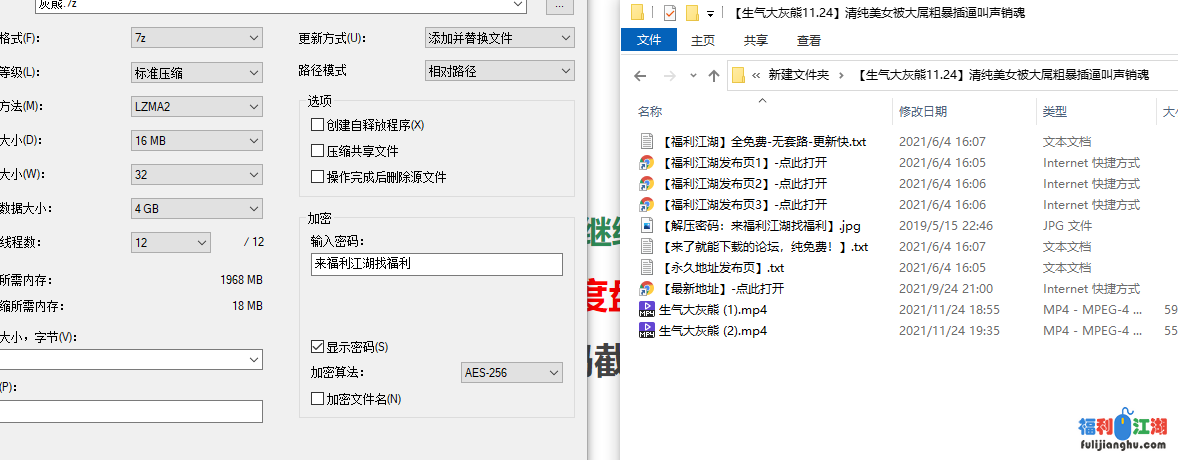Viewport: 1178px width, 460px height.
Task: Switch to the 查看 ribbon tab
Action: 808,41
